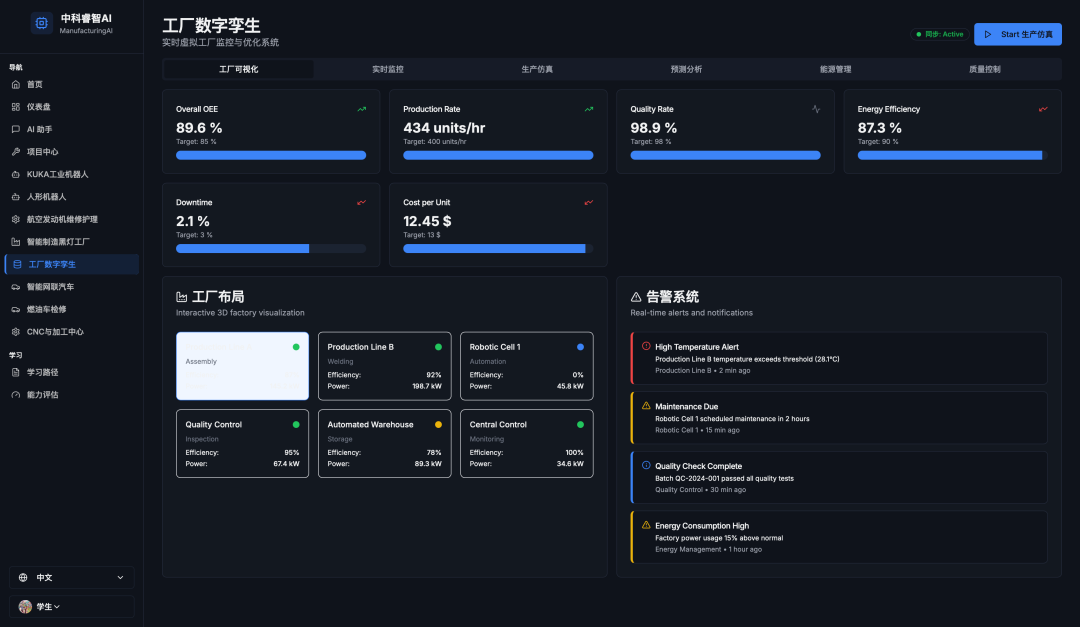The width and height of the screenshot is (1080, 627).
Task: Click the Overall OEE trend arrow icon
Action: (x=362, y=109)
